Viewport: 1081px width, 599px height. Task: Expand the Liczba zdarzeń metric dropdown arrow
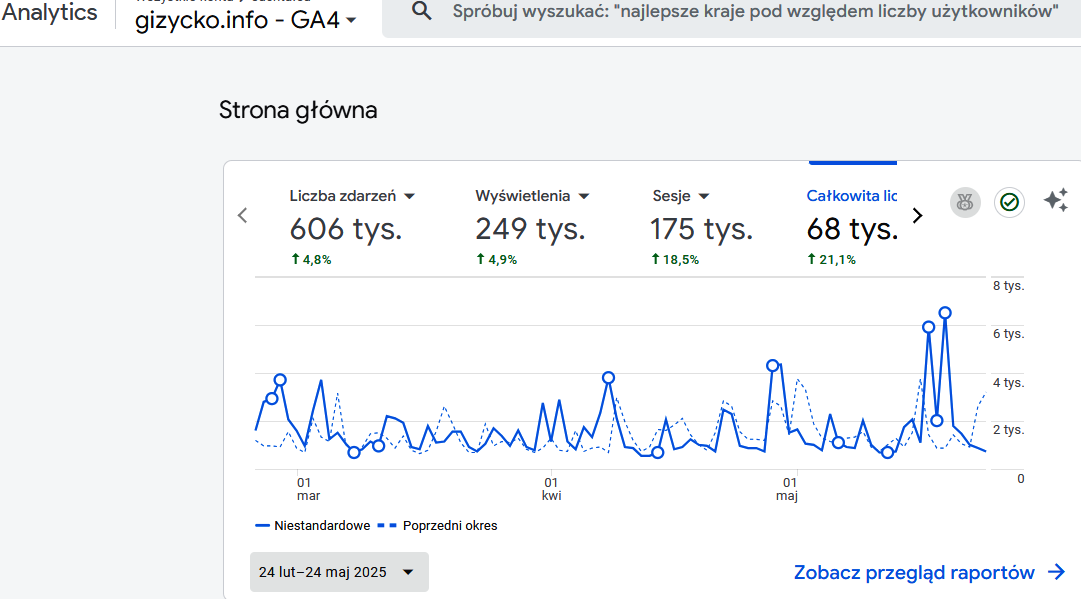[x=409, y=197]
